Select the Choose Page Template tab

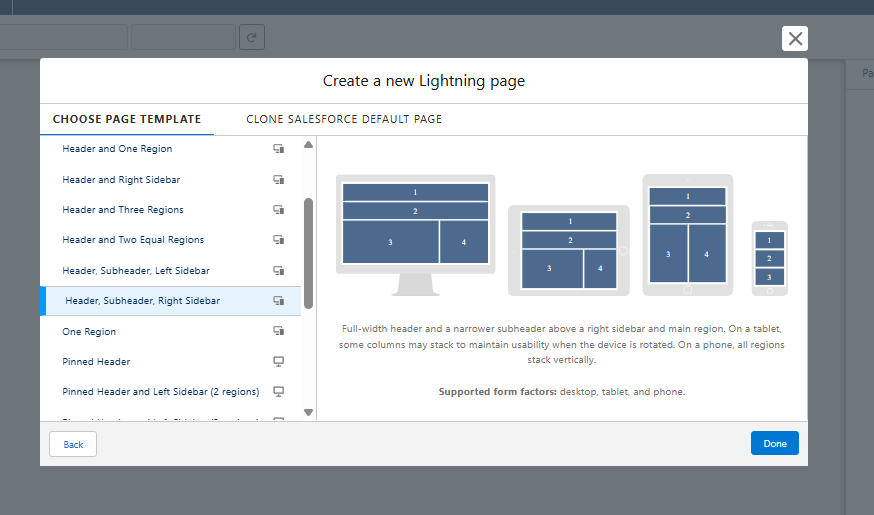[x=127, y=119]
